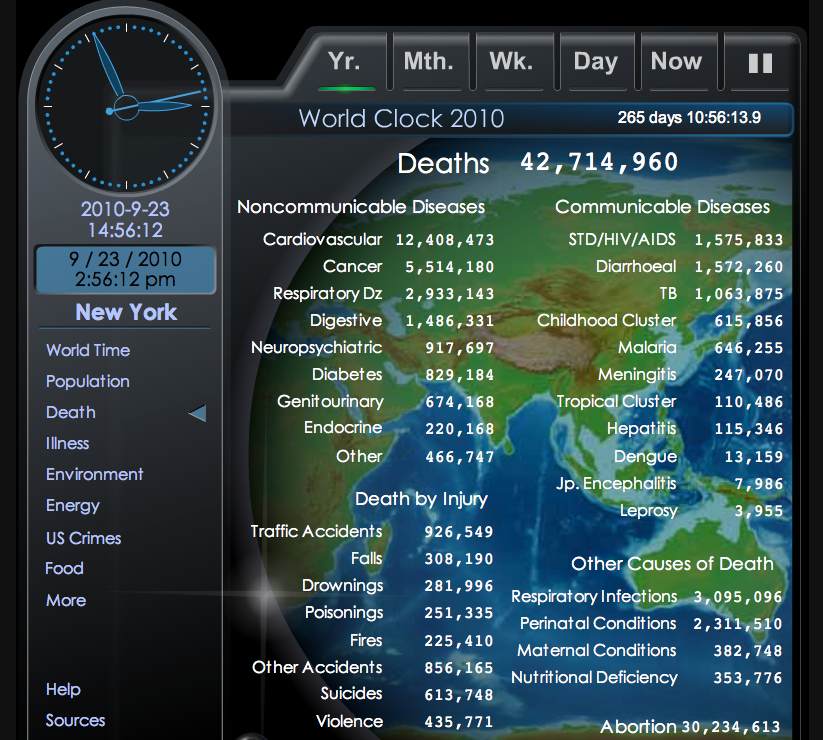Click the Diabetes 829,184 value
823x740 pixels.
(459, 375)
